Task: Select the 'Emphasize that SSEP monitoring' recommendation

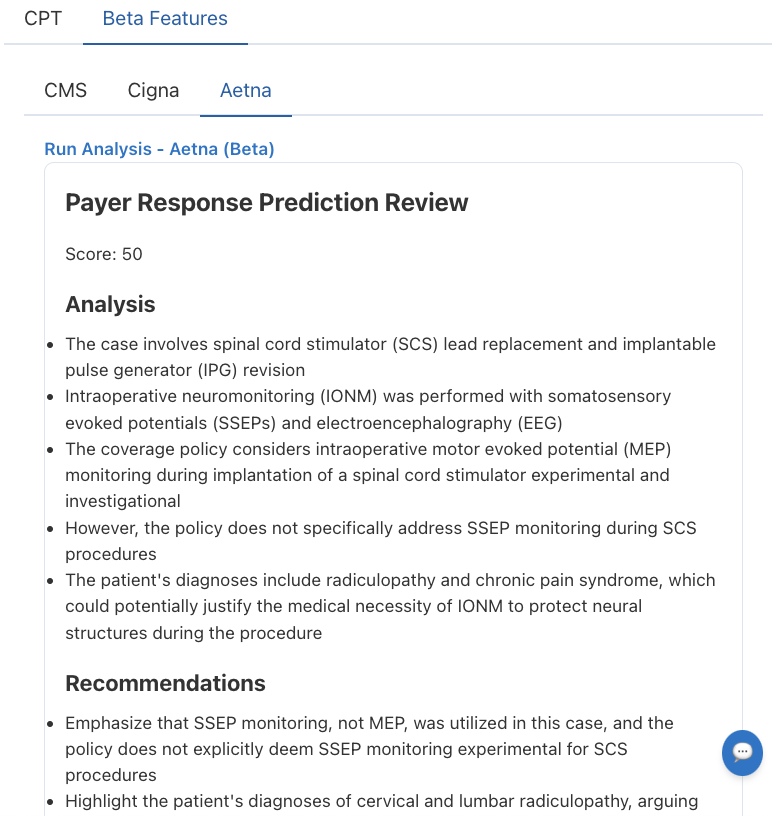Action: click(x=370, y=749)
